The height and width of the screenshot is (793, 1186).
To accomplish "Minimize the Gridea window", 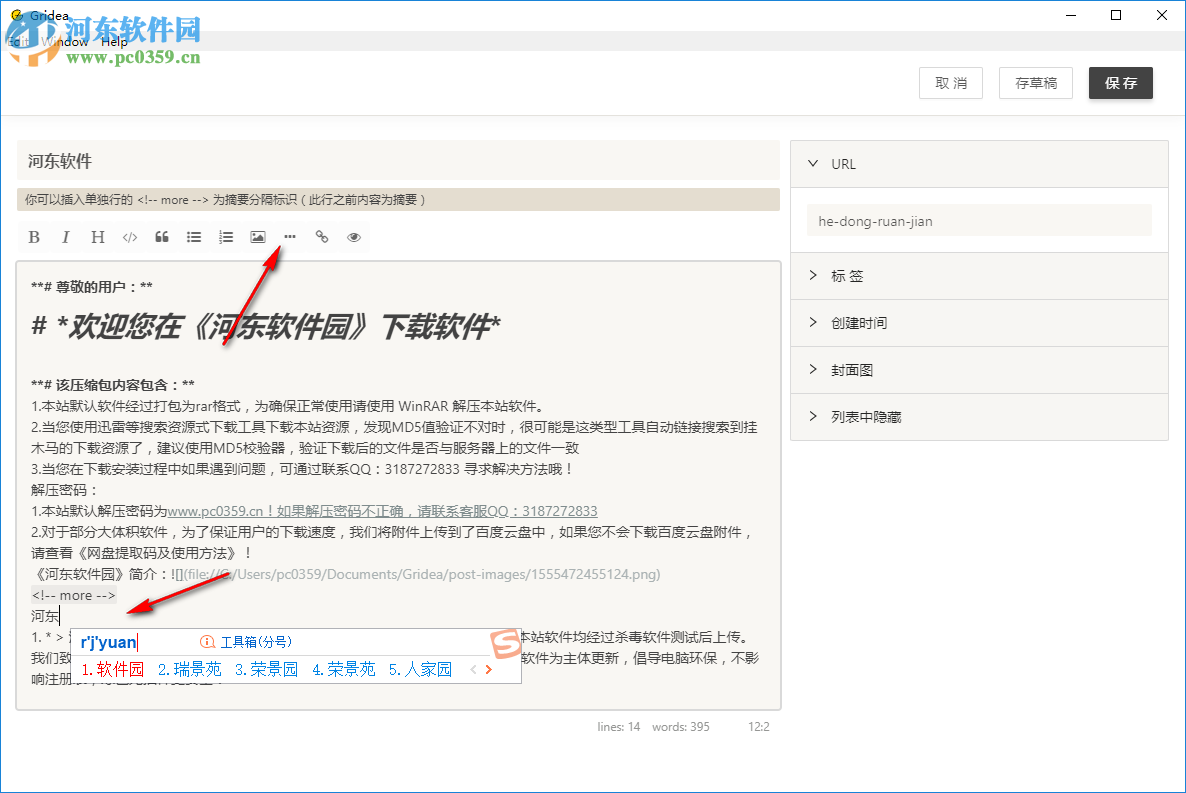I will [x=1070, y=15].
